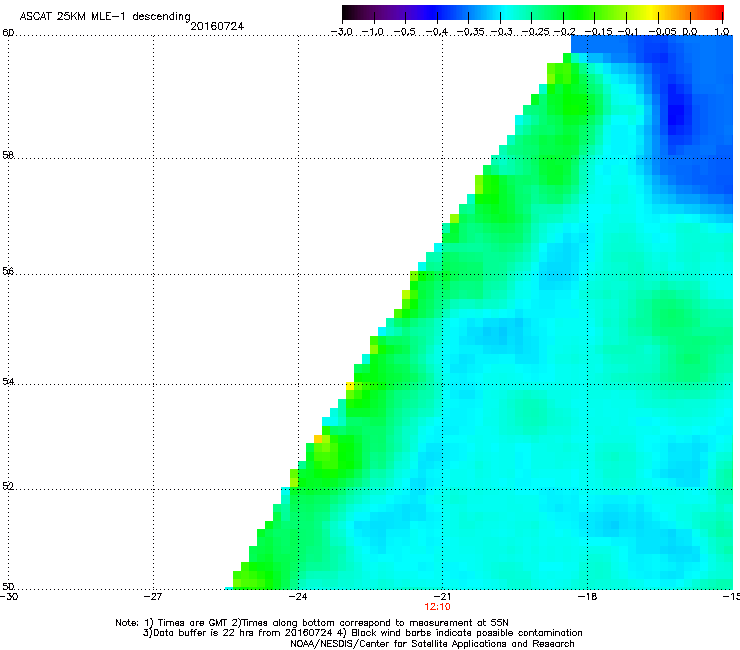The height and width of the screenshot is (650, 740).
Task: Click the color scale label '-3.0'
Action: [341, 32]
